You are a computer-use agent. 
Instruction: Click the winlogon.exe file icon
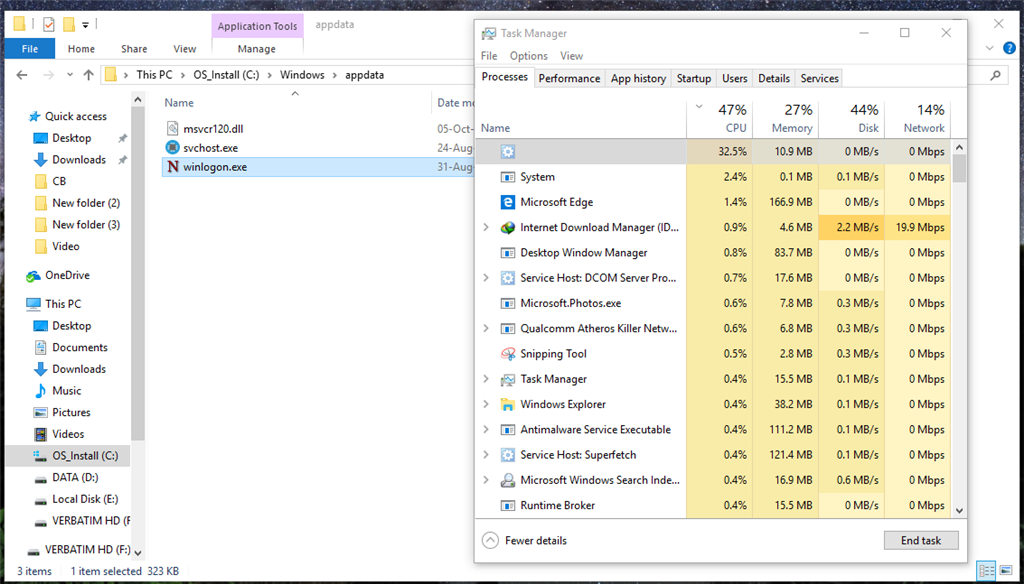click(x=172, y=167)
